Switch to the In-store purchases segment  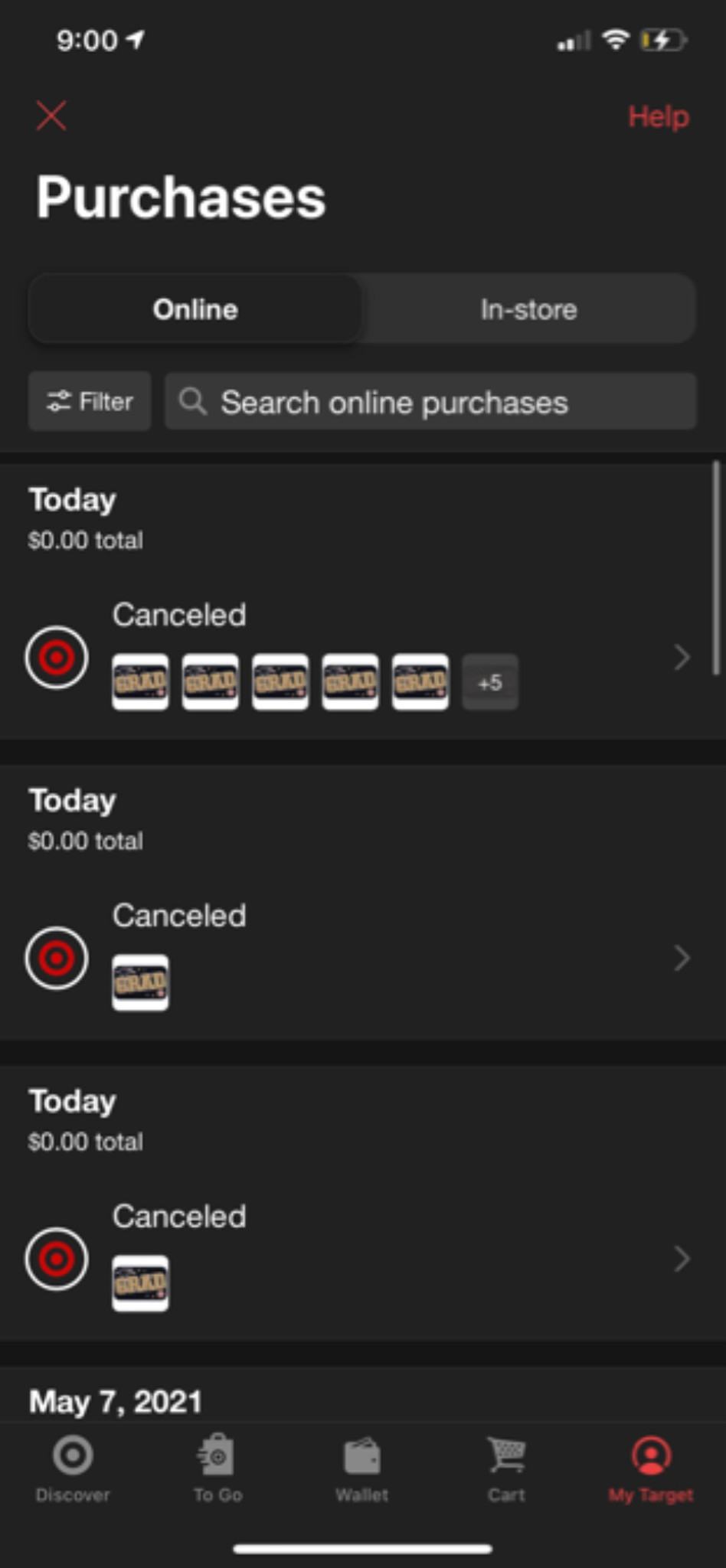coord(528,309)
